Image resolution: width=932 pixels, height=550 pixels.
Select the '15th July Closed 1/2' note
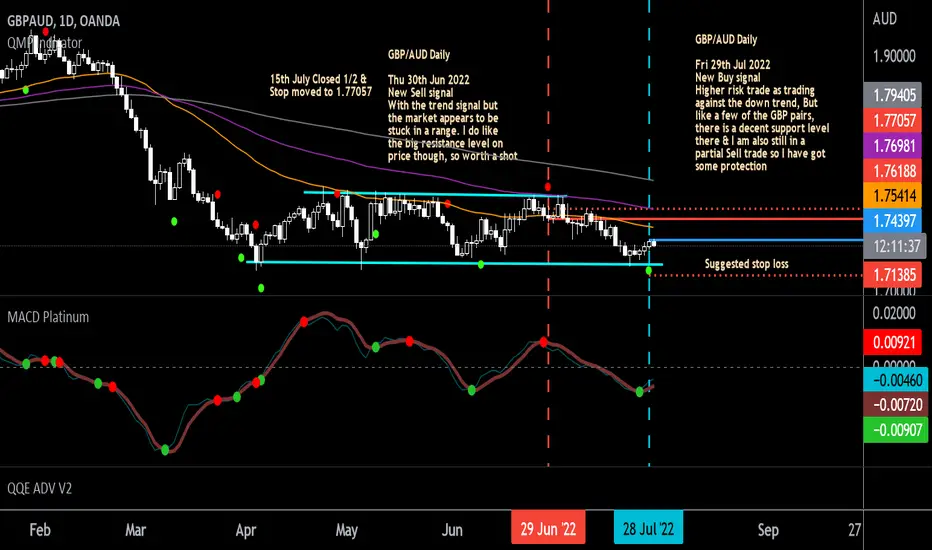click(320, 85)
